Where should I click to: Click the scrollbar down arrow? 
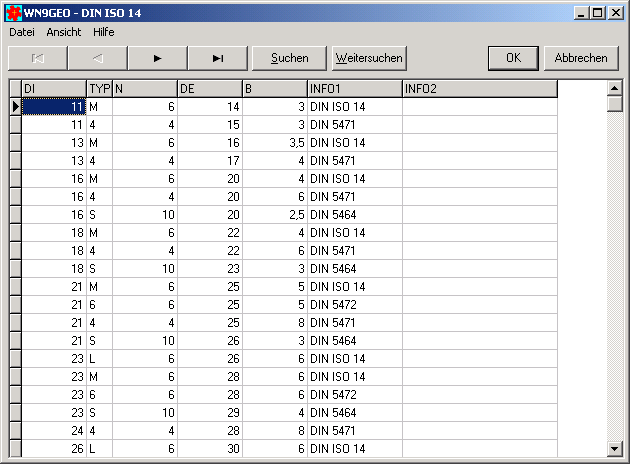point(614,449)
